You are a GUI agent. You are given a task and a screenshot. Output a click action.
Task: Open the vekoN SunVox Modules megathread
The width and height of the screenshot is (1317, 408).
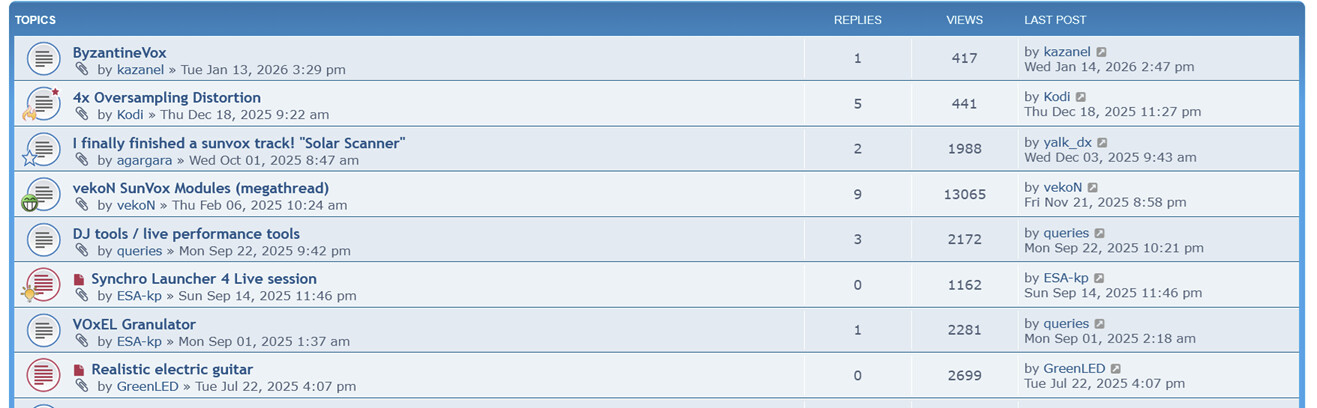[200, 188]
